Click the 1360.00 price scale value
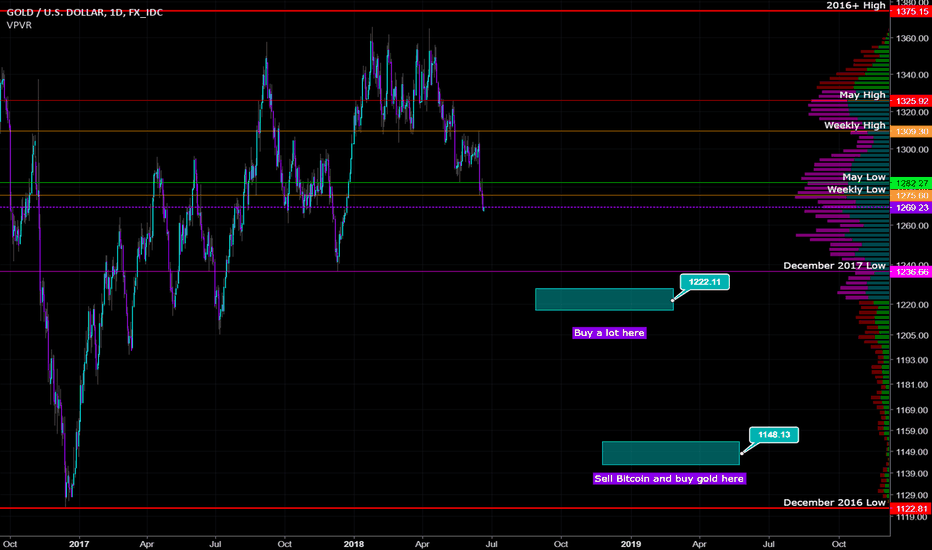 [912, 38]
